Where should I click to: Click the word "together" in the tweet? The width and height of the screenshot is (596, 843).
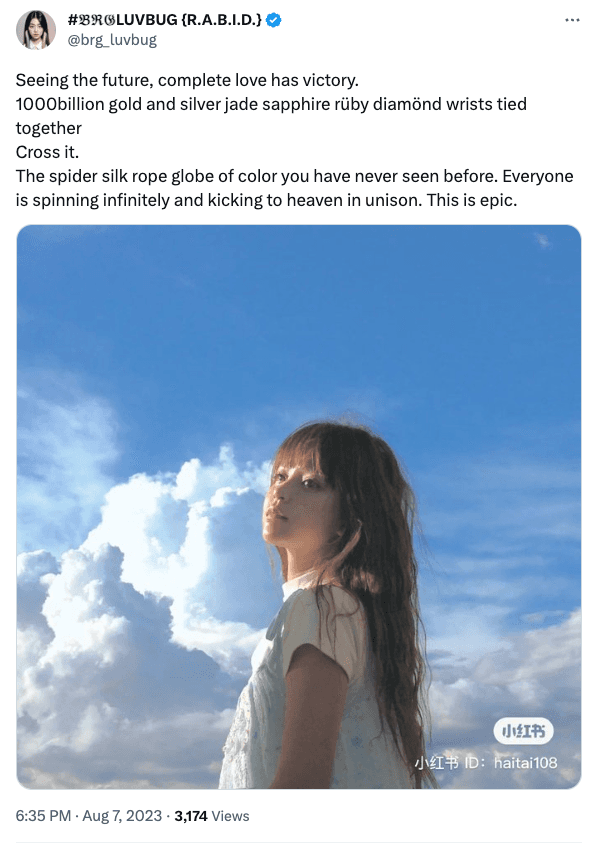[x=48, y=128]
